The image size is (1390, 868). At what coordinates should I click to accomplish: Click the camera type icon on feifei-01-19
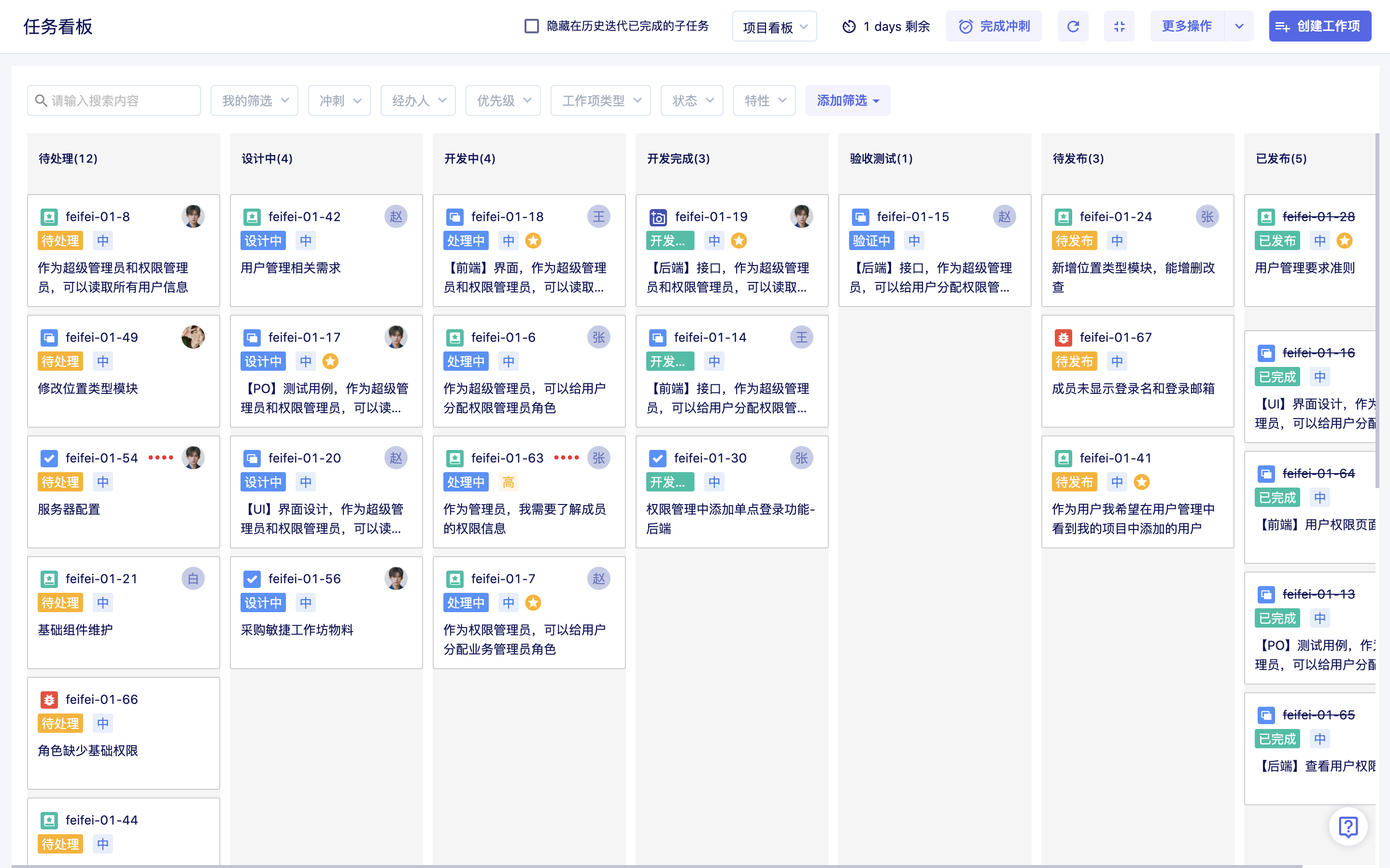(x=657, y=217)
